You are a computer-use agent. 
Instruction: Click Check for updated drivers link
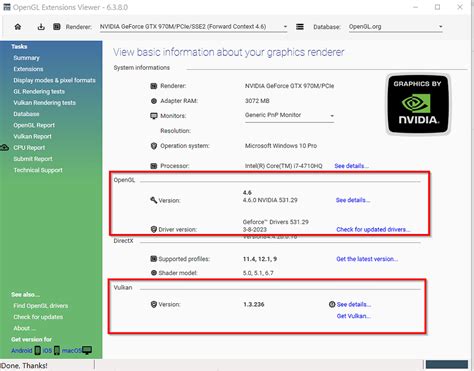click(x=373, y=229)
